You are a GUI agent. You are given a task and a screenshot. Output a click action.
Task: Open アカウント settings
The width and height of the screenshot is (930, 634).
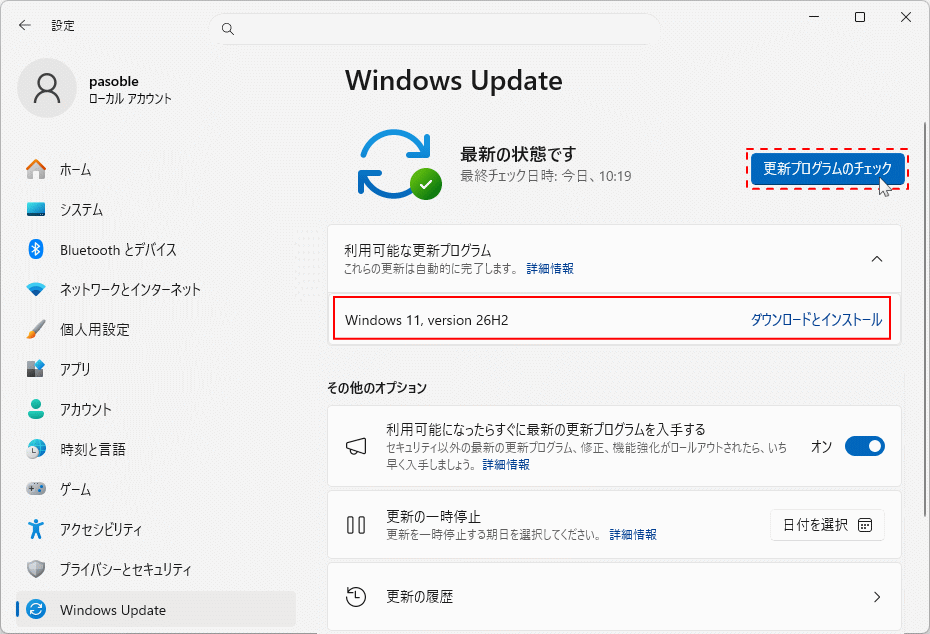(x=85, y=409)
